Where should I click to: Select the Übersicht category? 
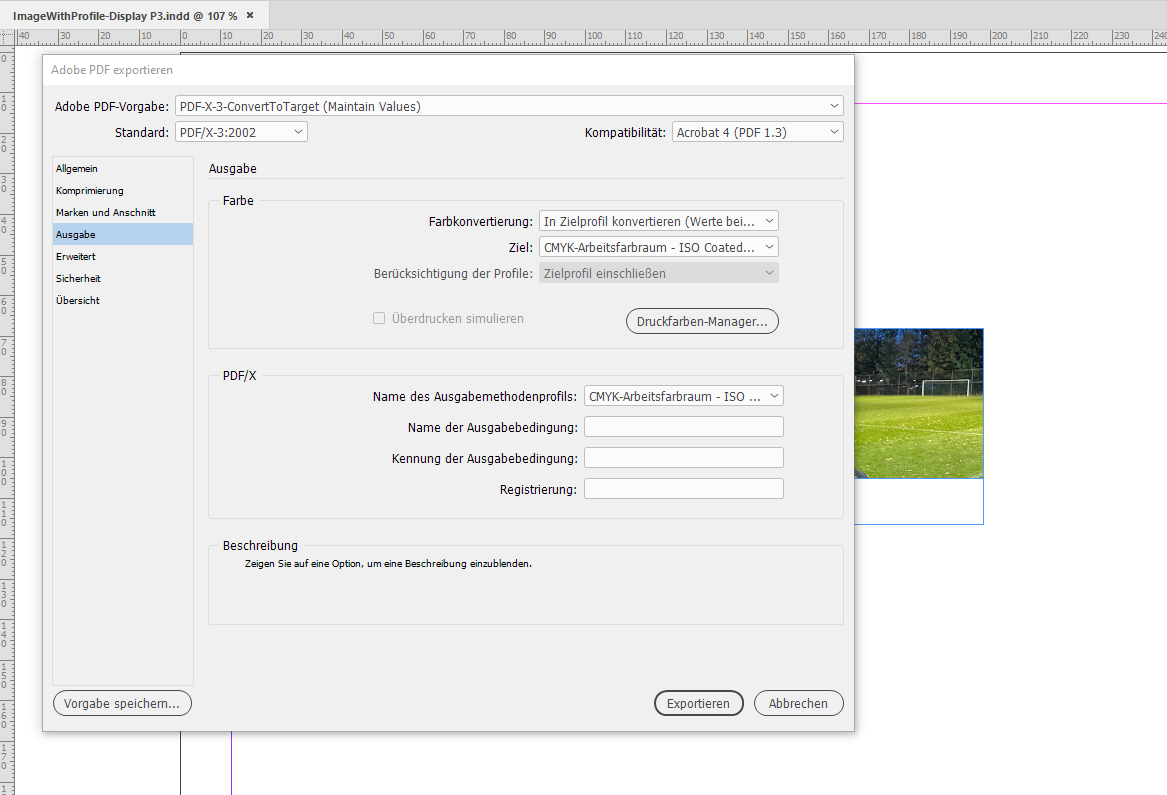tap(77, 300)
